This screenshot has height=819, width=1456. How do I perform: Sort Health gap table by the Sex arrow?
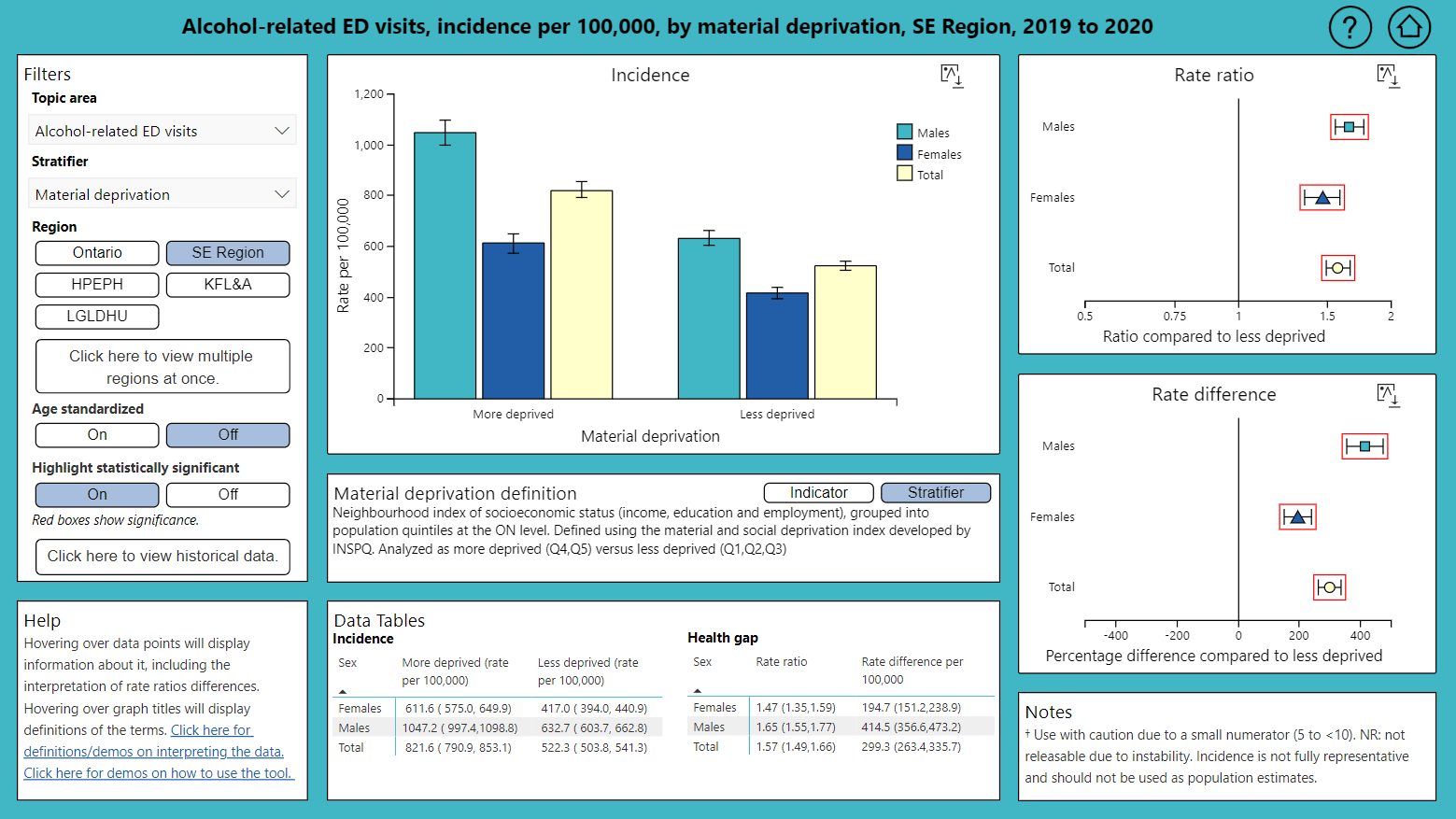pyautogui.click(x=698, y=691)
